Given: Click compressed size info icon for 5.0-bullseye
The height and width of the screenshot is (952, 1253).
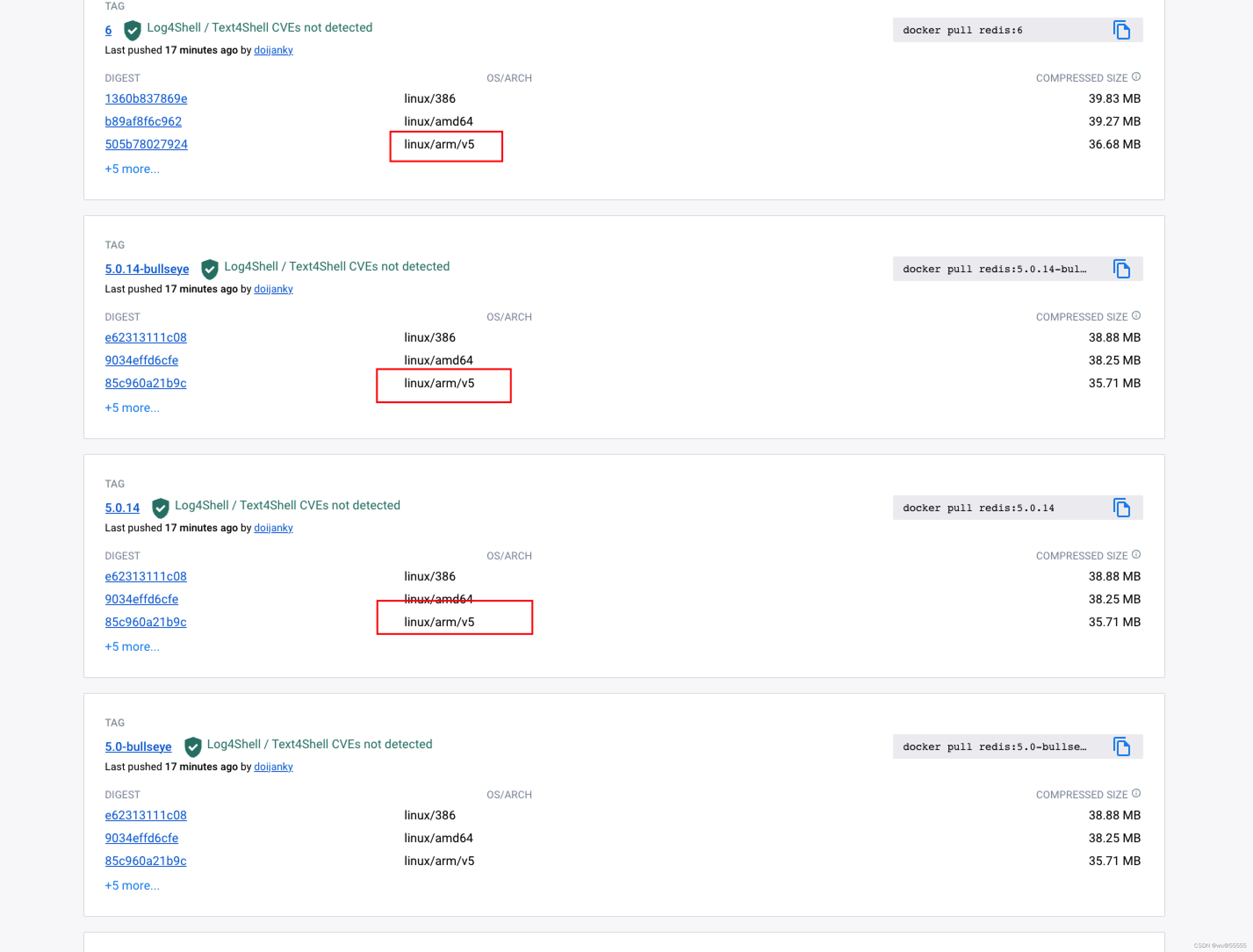Looking at the screenshot, I should 1136,793.
